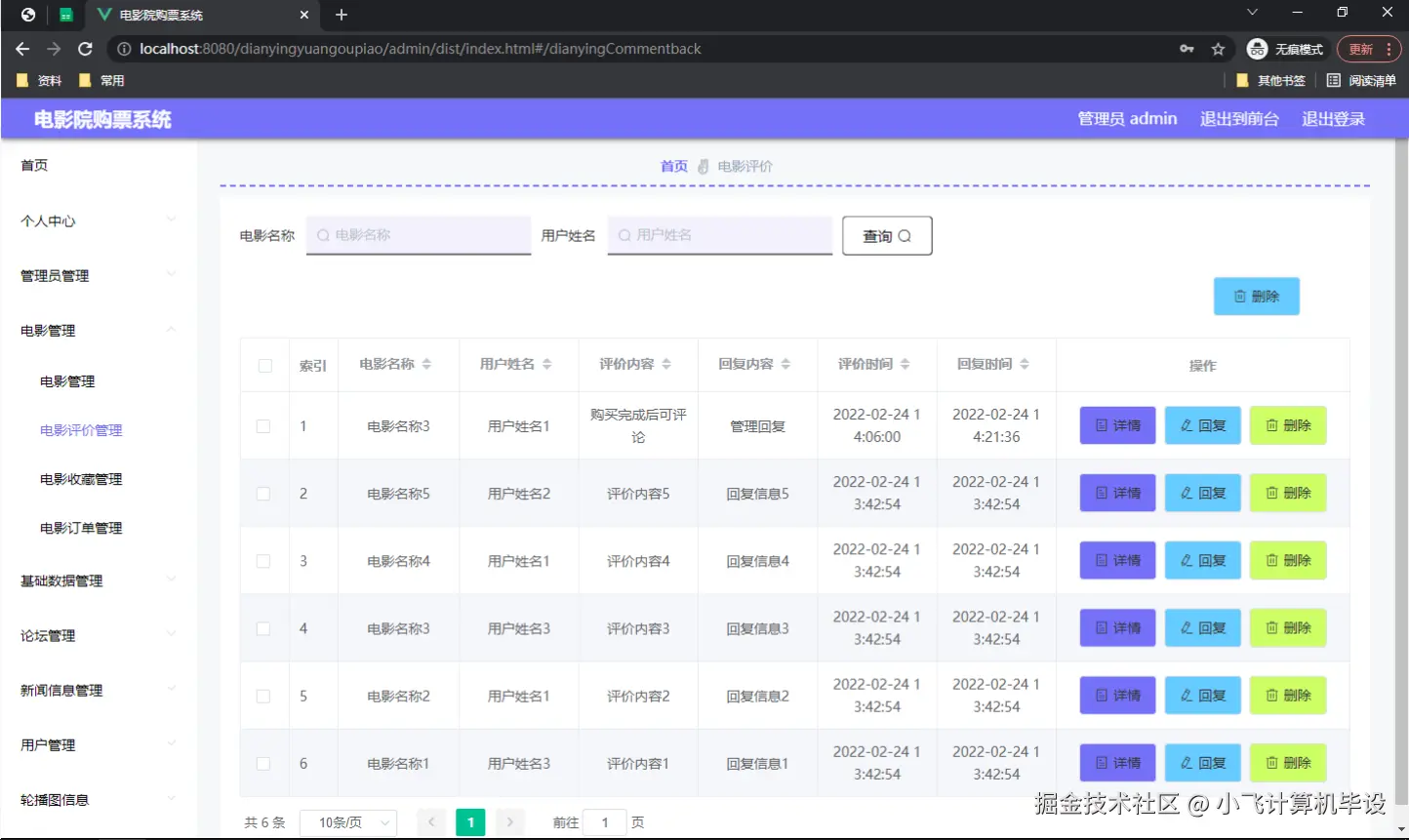Click the 管理员 admin label in header
Image resolution: width=1409 pixels, height=840 pixels.
(1127, 119)
